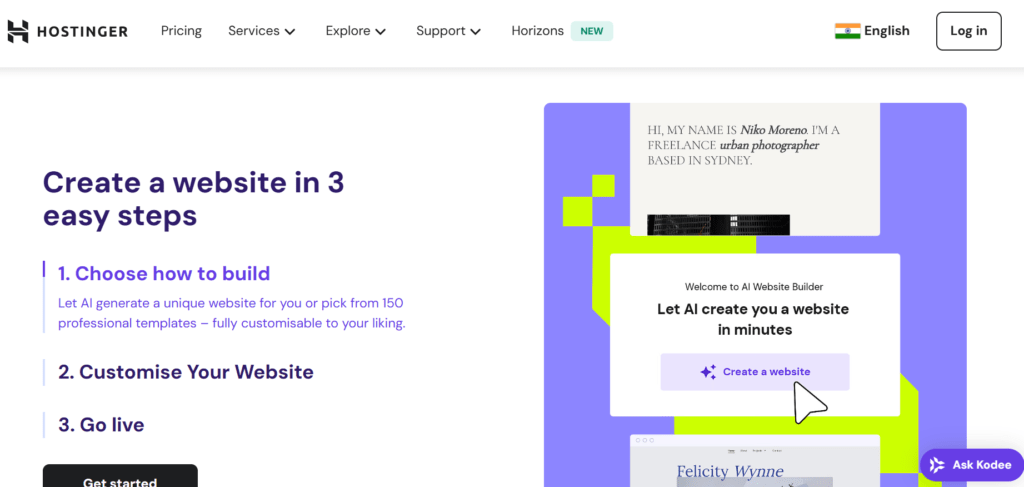Click the Felicity Wynne template thumbnail

coord(755,461)
